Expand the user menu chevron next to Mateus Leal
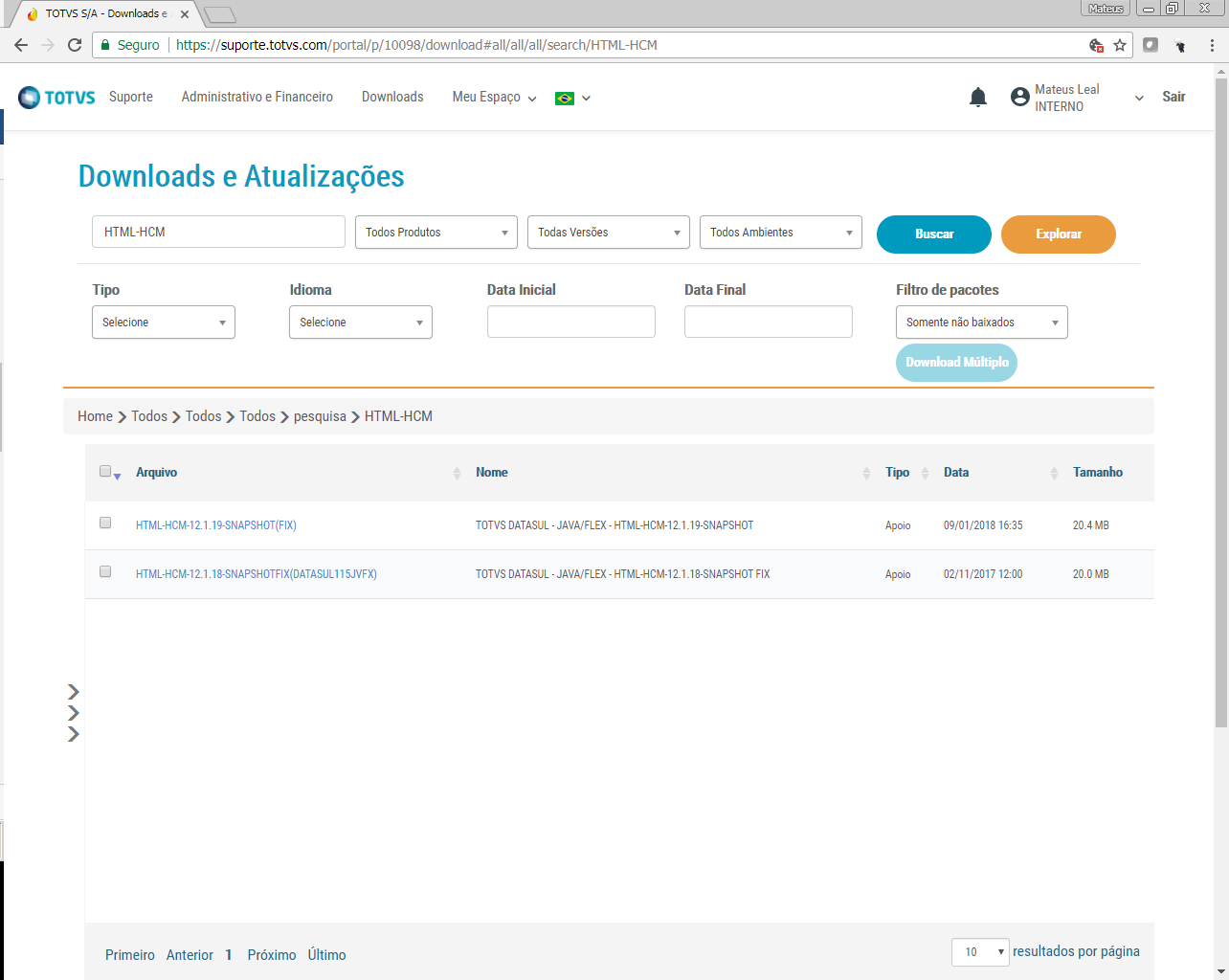The width and height of the screenshot is (1229, 980). pyautogui.click(x=1139, y=98)
